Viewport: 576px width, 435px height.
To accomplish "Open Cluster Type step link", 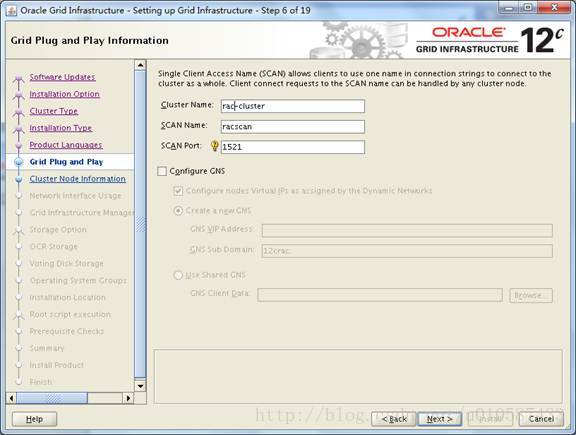I will [54, 111].
